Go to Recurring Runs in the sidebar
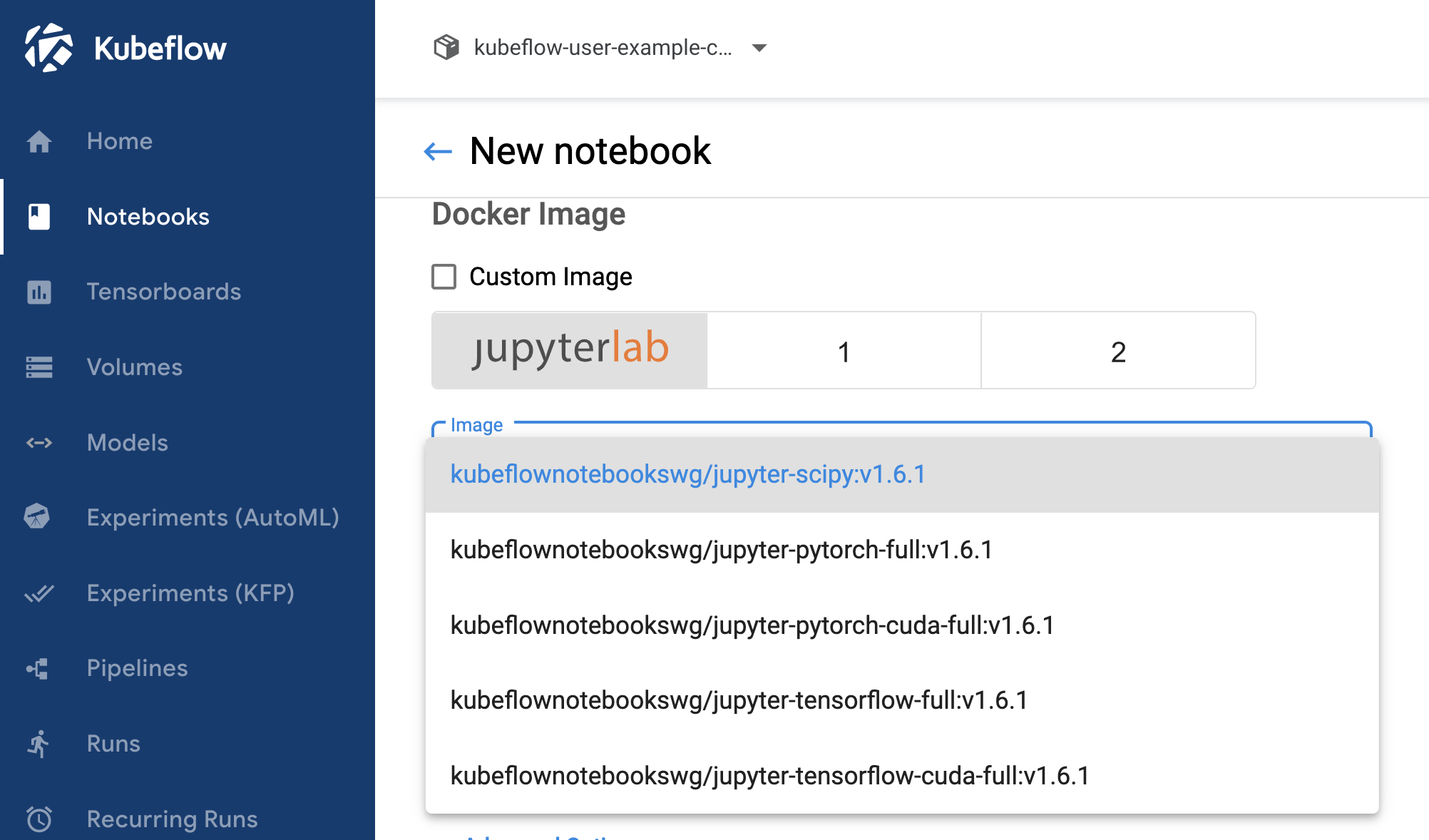Image resolution: width=1429 pixels, height=840 pixels. [172, 819]
